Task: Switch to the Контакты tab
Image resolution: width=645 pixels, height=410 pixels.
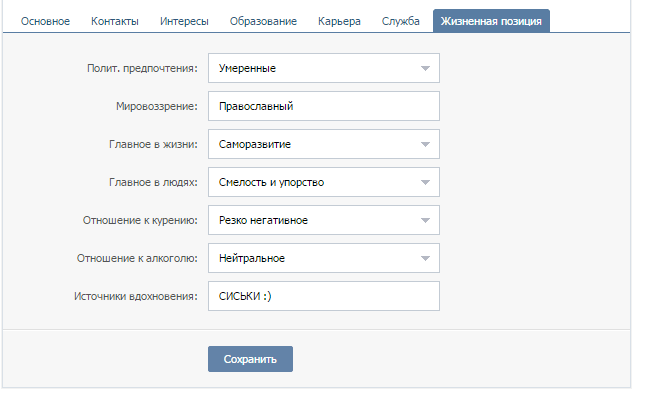Action: (115, 21)
